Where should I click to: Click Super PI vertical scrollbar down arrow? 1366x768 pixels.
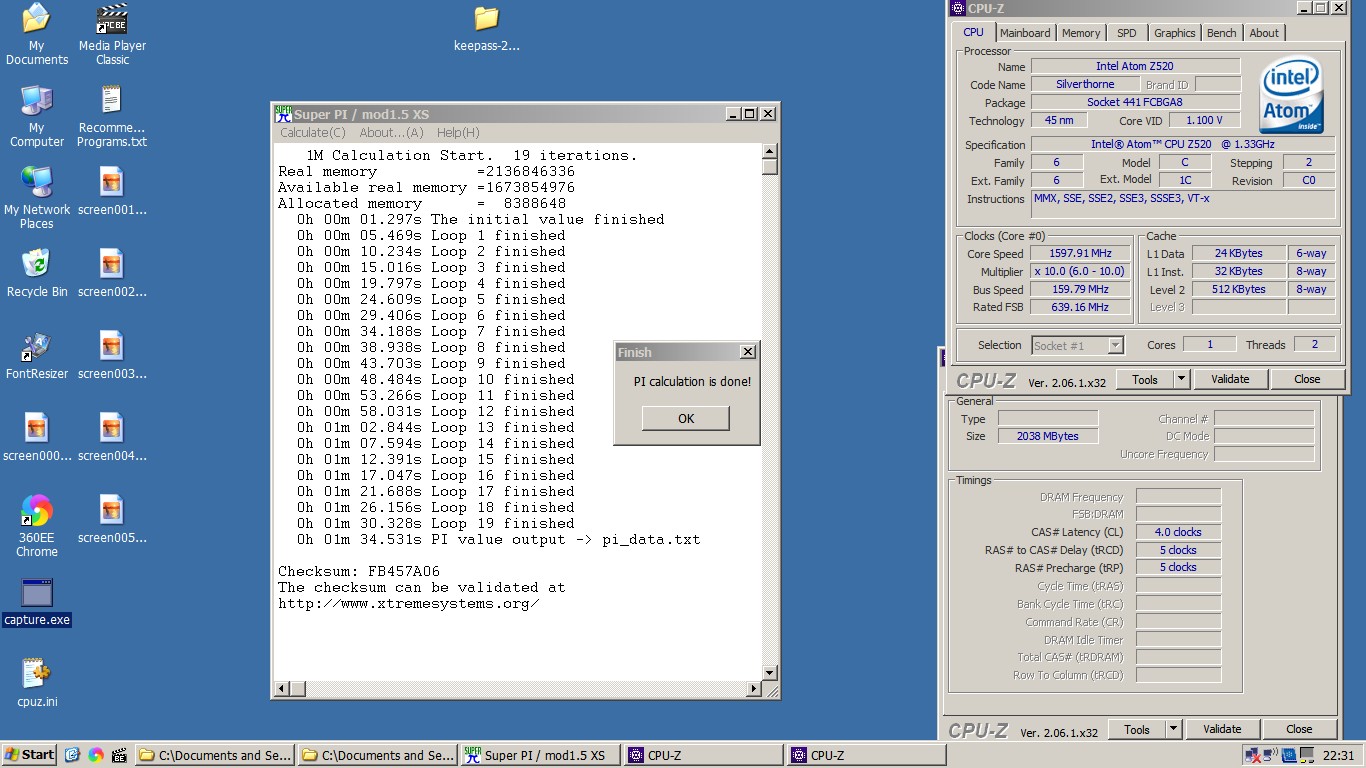(769, 673)
